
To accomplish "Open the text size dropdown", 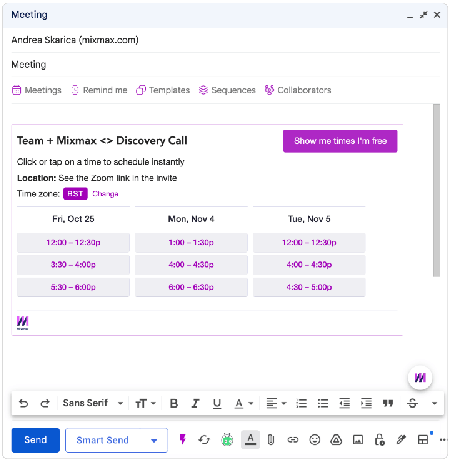I will pos(145,403).
